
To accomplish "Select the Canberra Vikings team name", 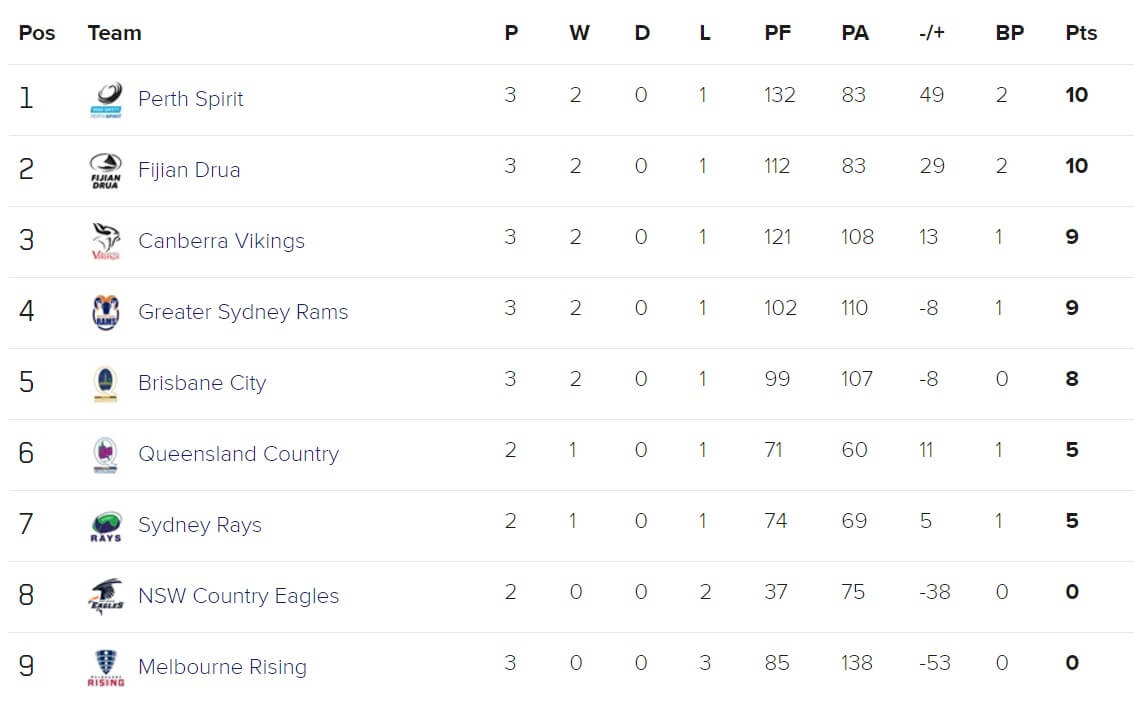I will tap(221, 241).
